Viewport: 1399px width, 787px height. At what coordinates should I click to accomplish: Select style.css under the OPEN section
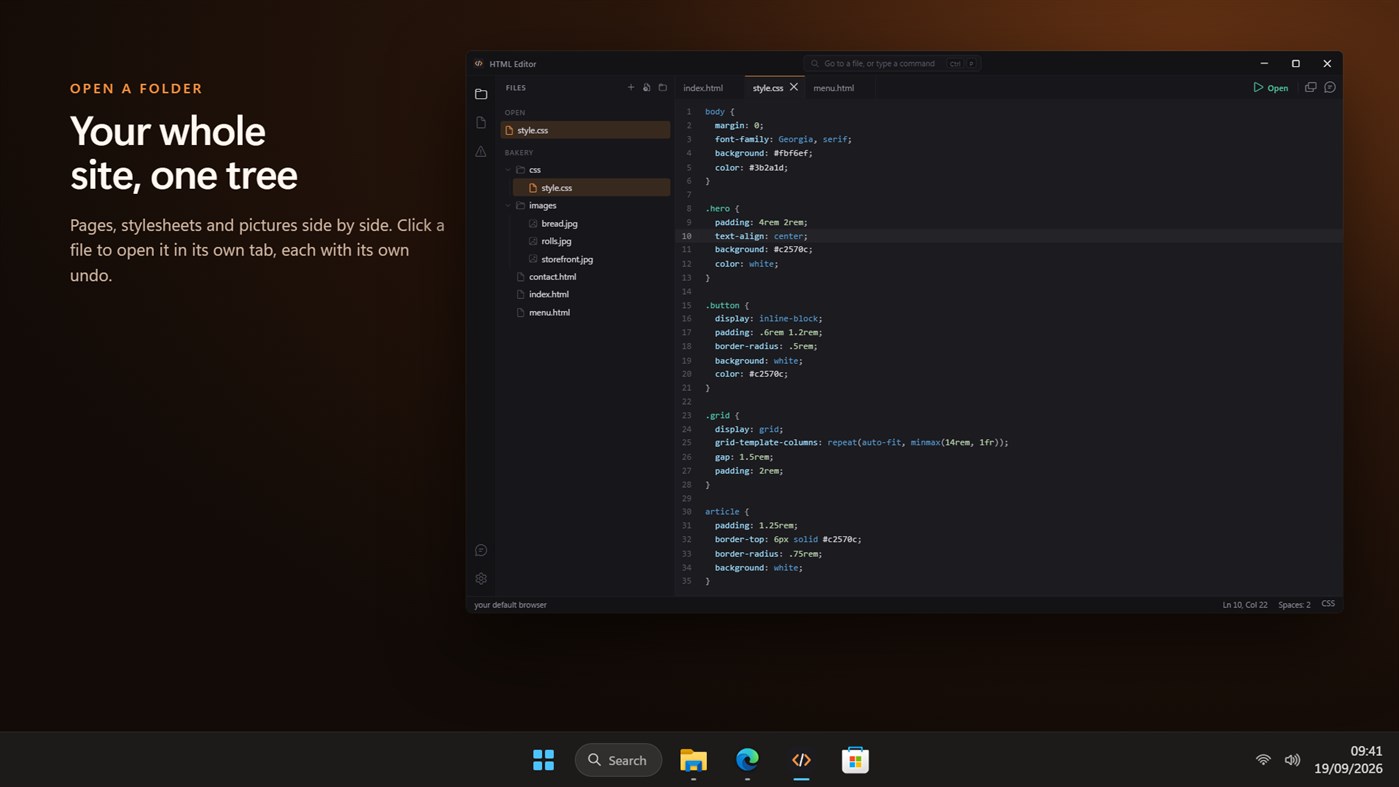pos(585,130)
